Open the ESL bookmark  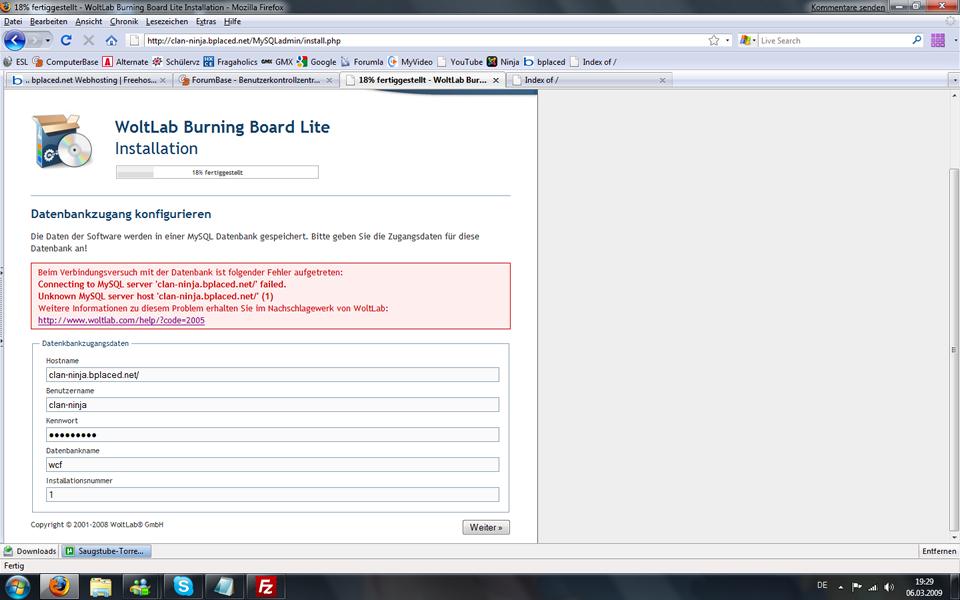pyautogui.click(x=15, y=62)
